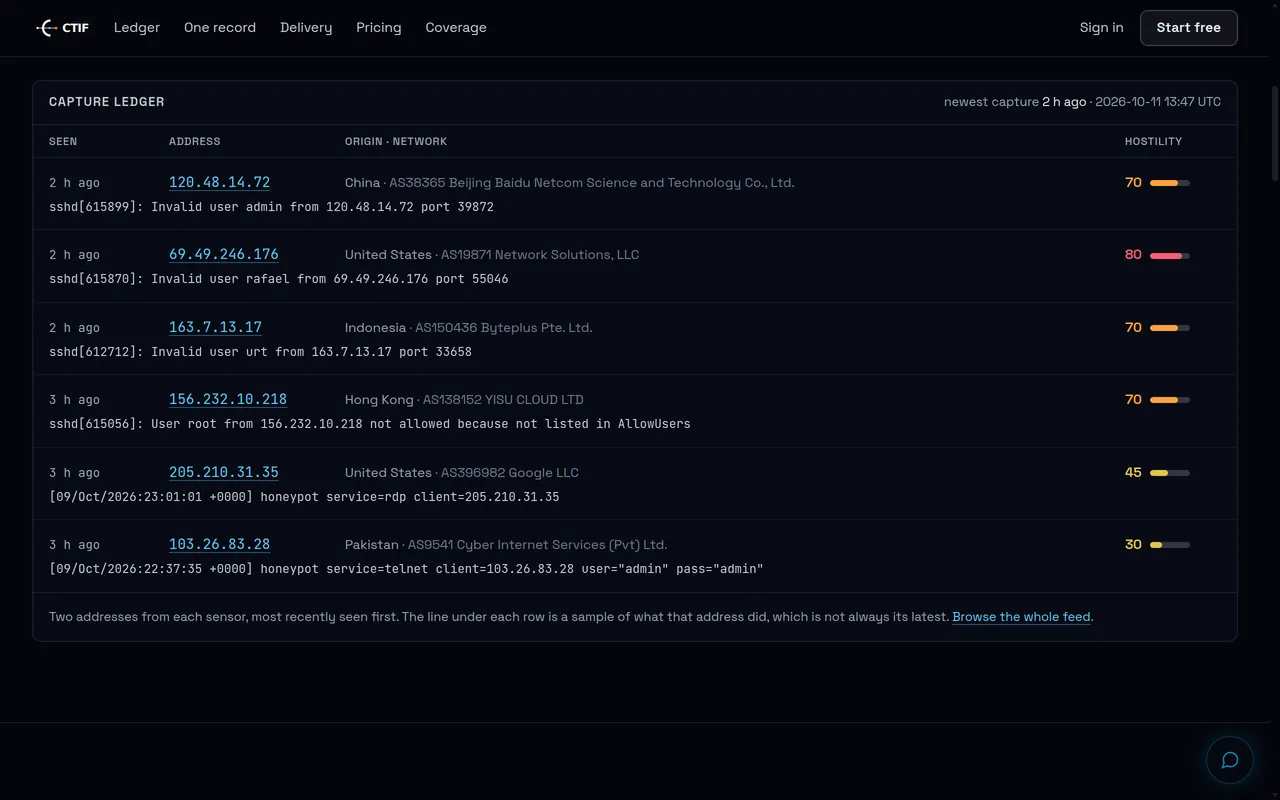
Task: Click the Invalid user urt log line
Action: 260,352
